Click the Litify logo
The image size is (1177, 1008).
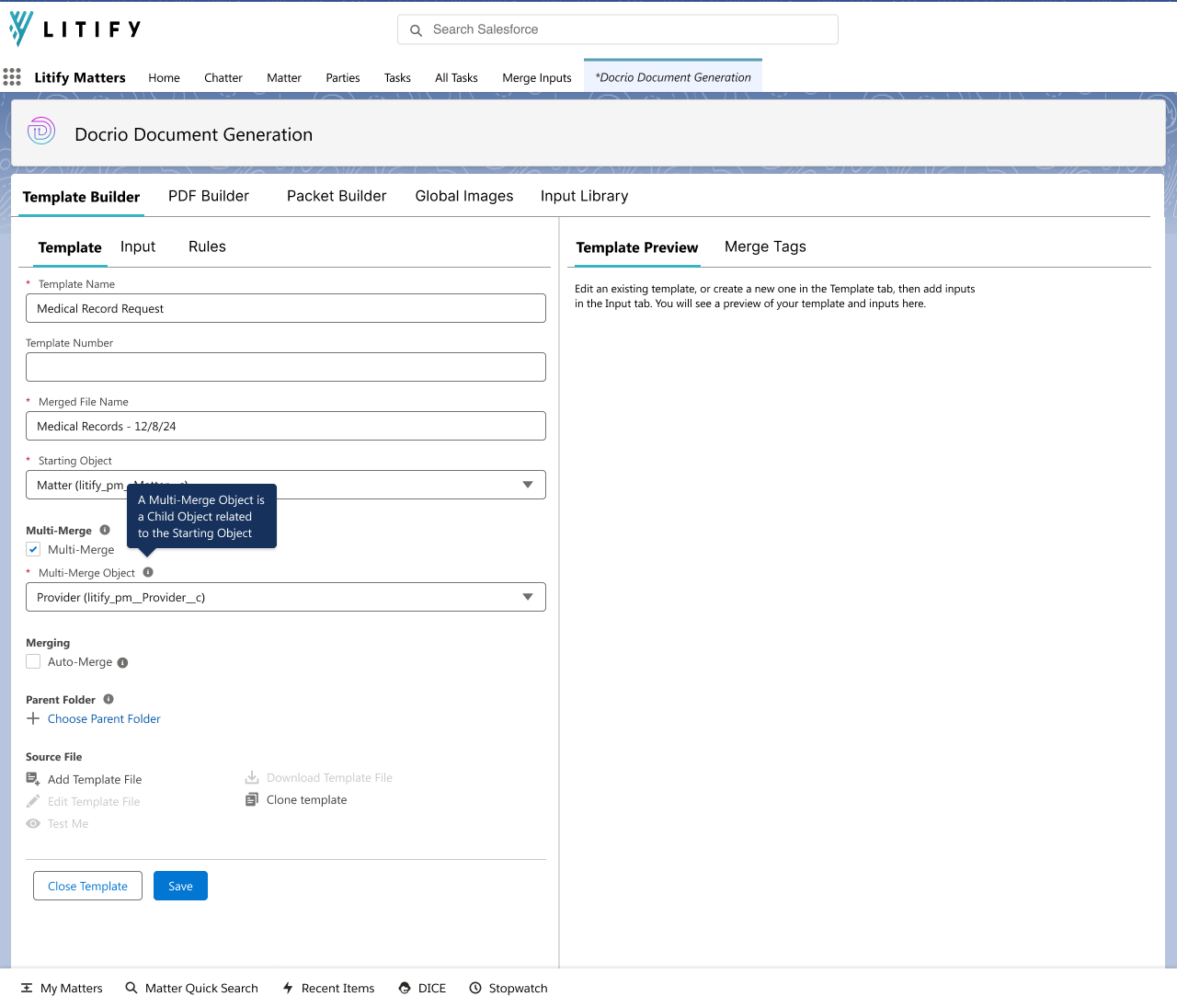[74, 29]
